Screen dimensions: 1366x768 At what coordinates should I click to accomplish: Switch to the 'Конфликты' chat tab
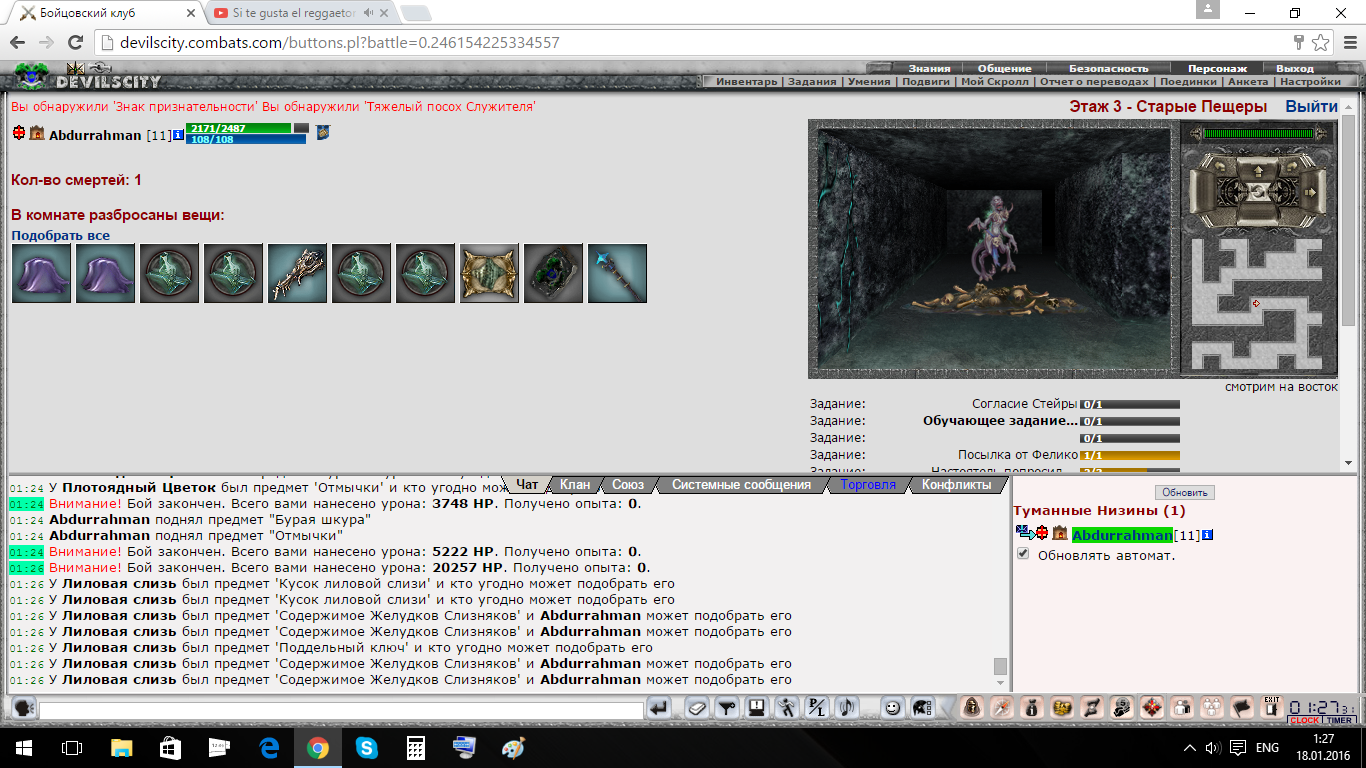click(957, 485)
